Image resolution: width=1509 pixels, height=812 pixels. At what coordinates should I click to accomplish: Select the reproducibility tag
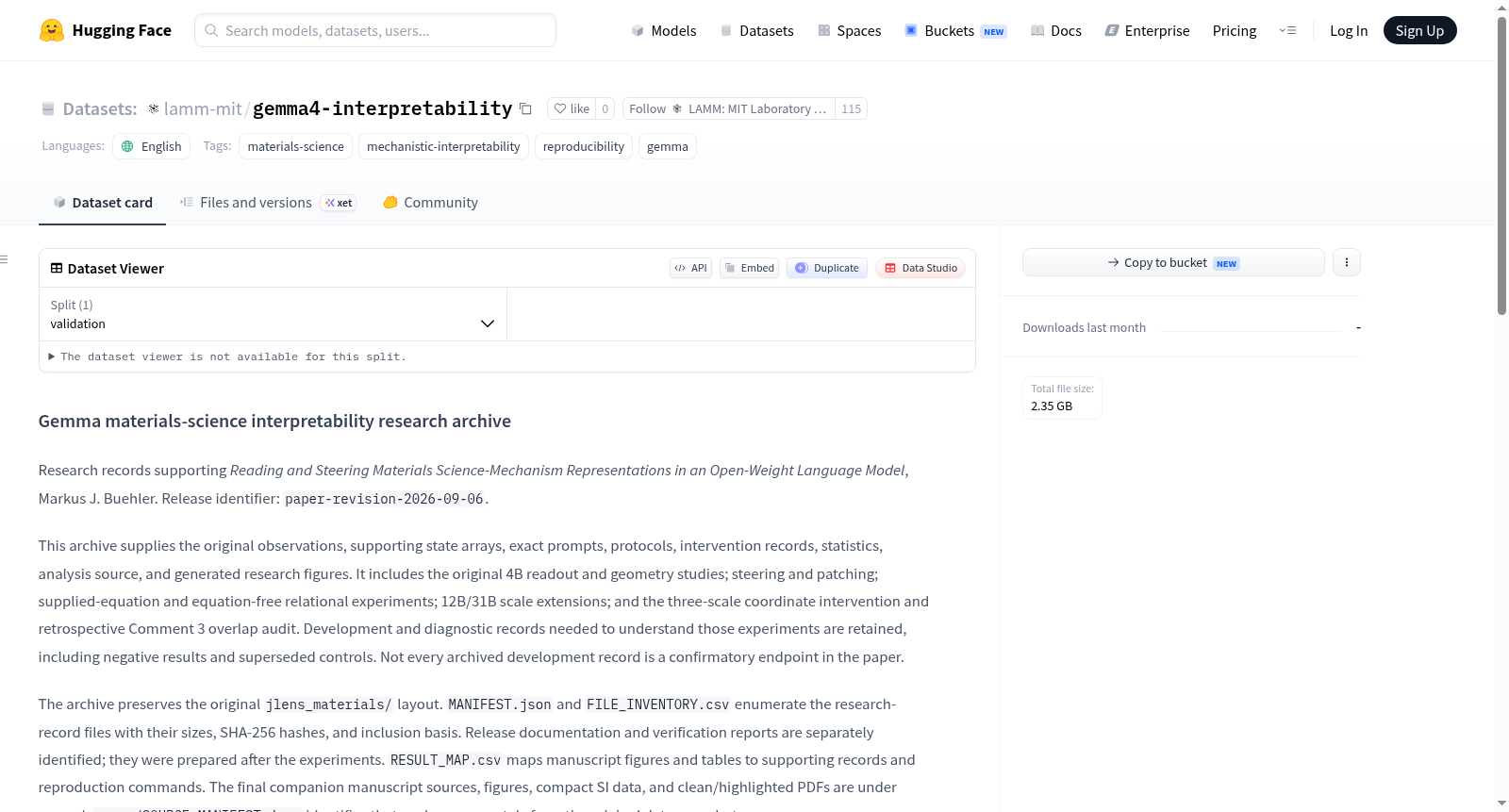[x=584, y=146]
